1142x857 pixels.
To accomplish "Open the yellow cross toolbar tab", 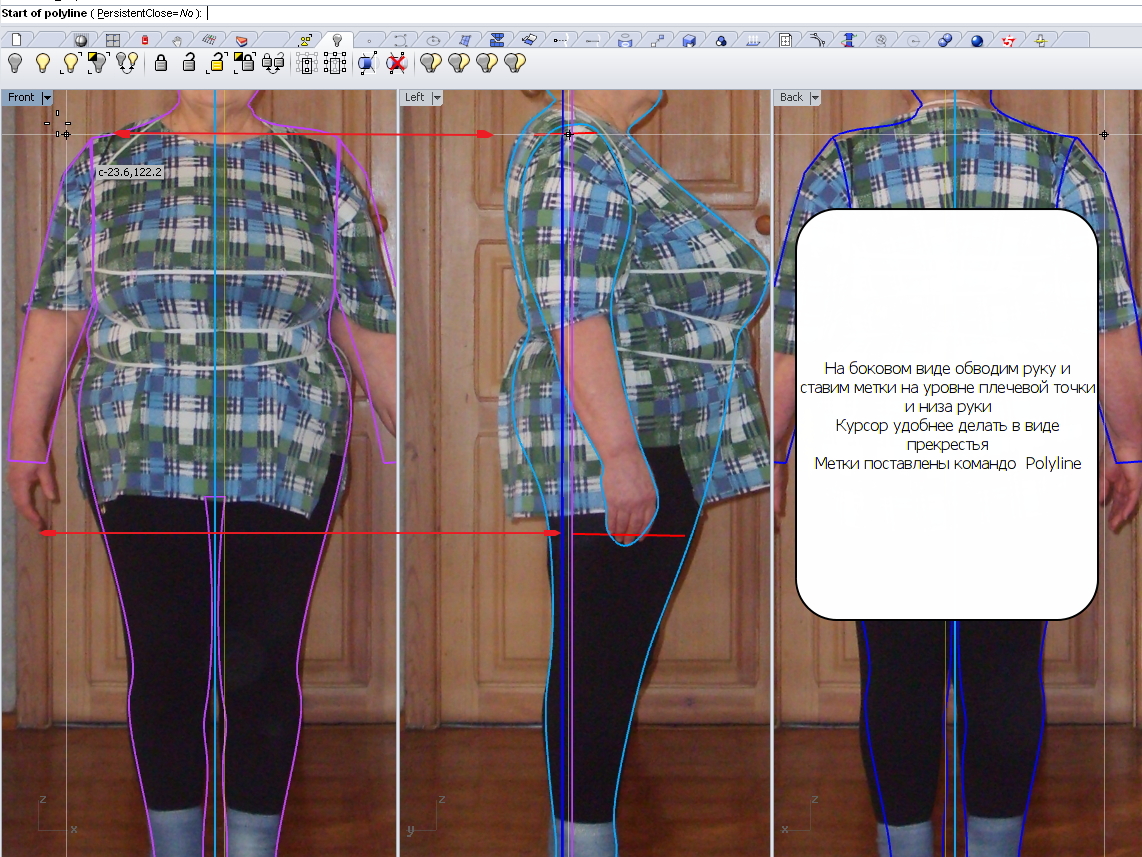I will click(1041, 40).
